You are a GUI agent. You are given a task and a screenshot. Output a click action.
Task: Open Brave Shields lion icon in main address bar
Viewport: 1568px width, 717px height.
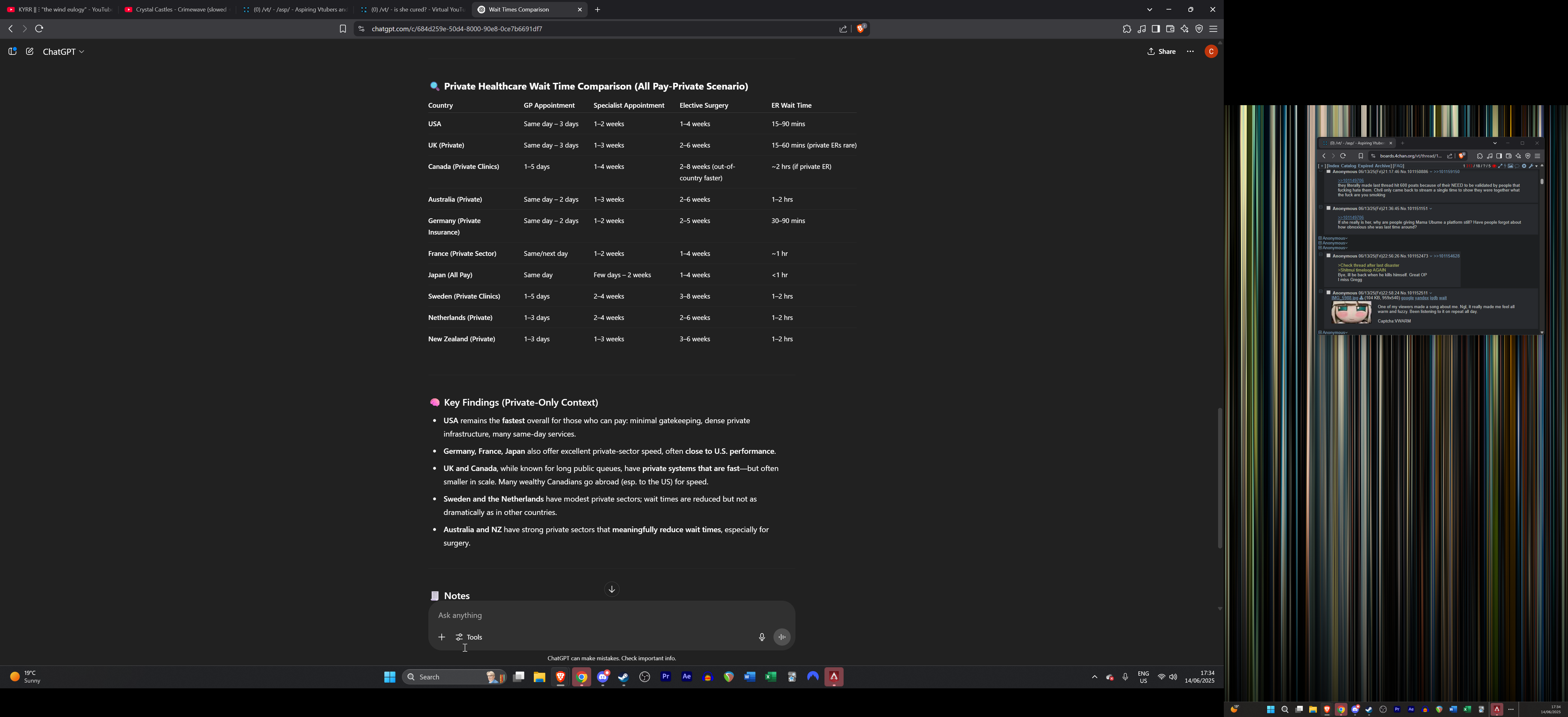click(x=861, y=28)
